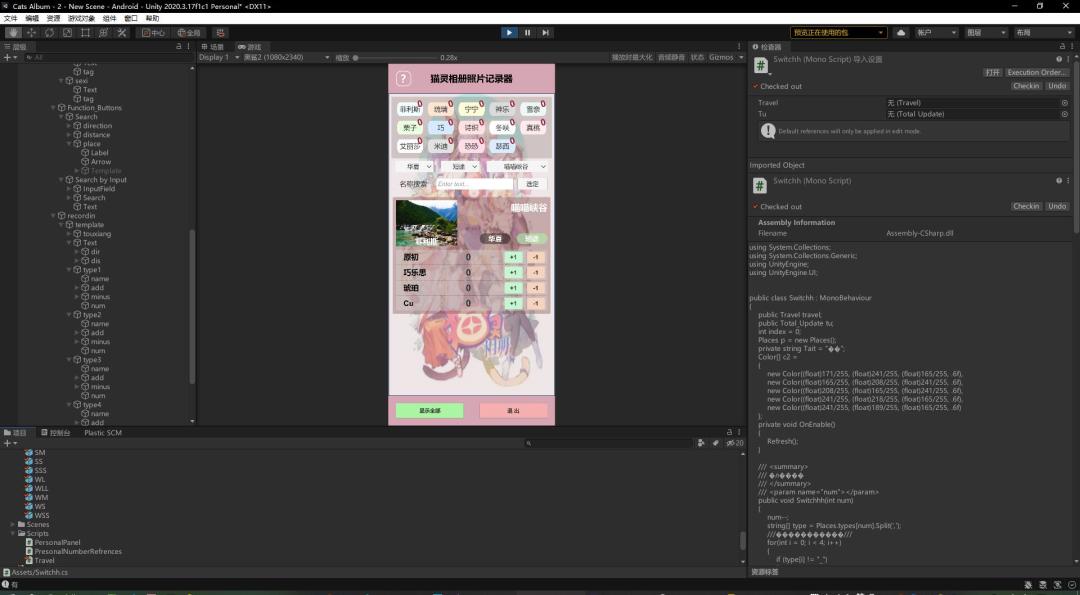Collapse the recordin tree node

click(x=54, y=216)
